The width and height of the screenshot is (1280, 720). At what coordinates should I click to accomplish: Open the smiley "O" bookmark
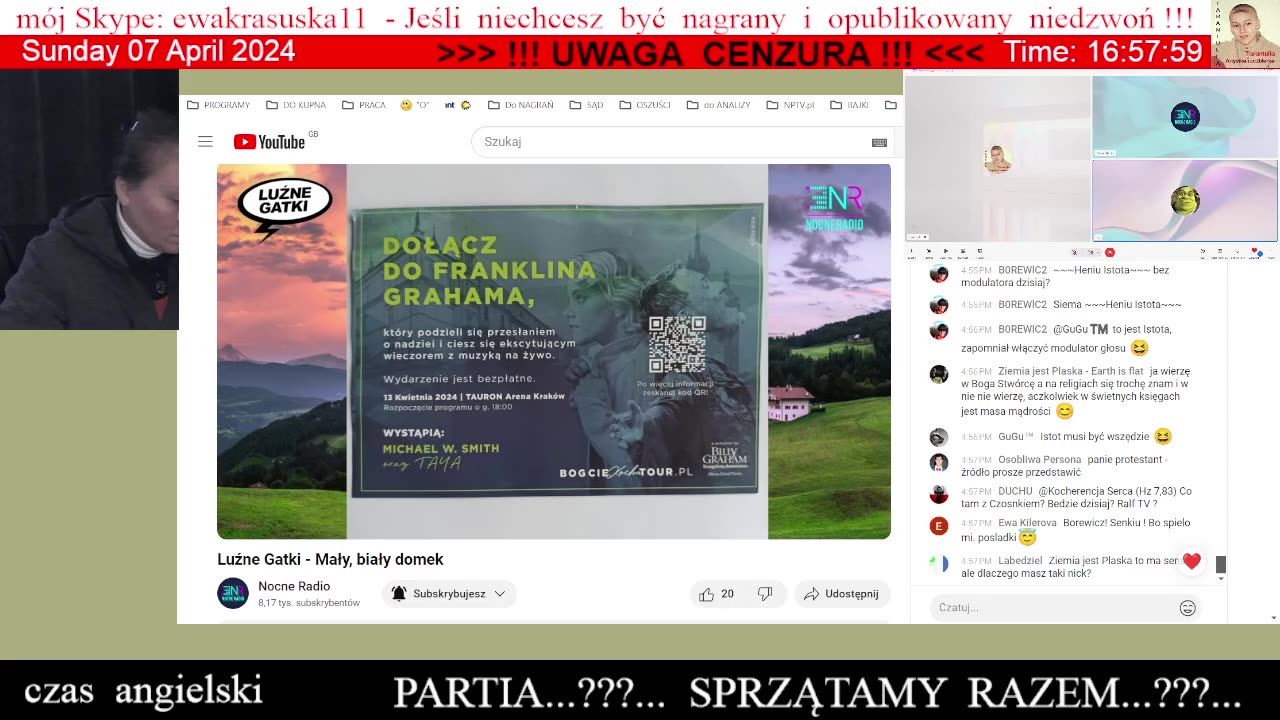click(x=414, y=105)
